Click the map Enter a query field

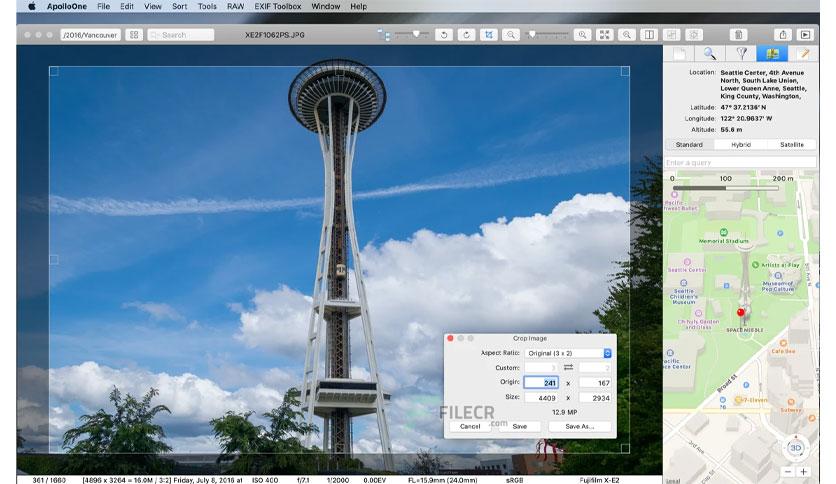(740, 162)
